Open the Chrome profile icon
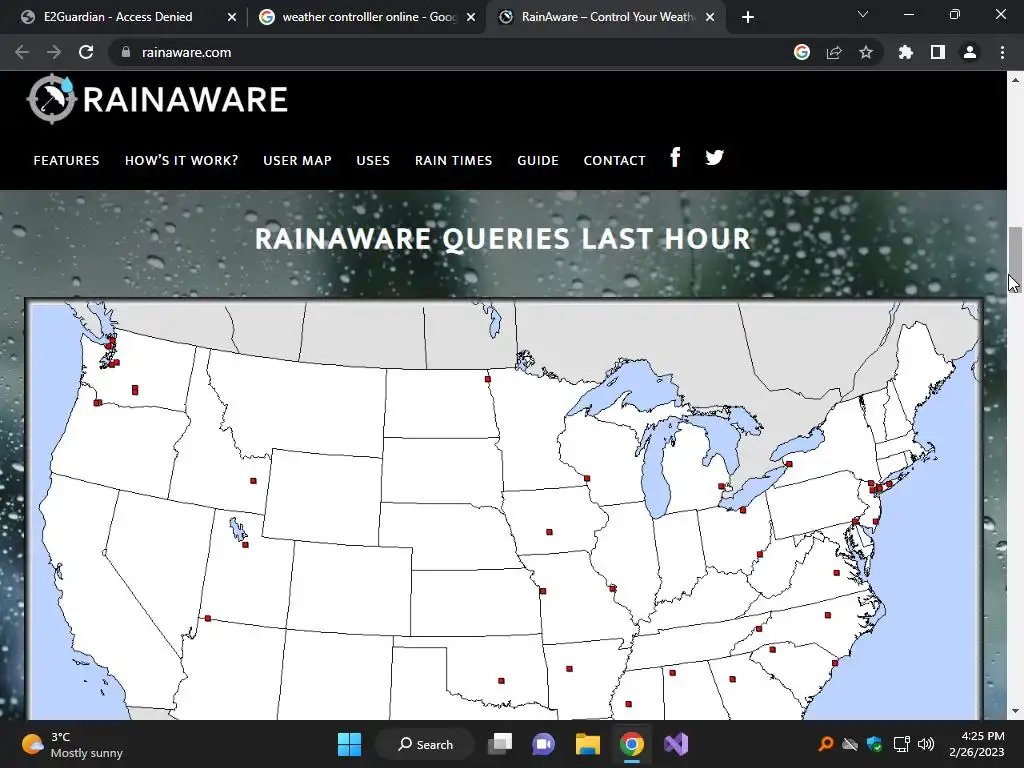 click(x=970, y=52)
